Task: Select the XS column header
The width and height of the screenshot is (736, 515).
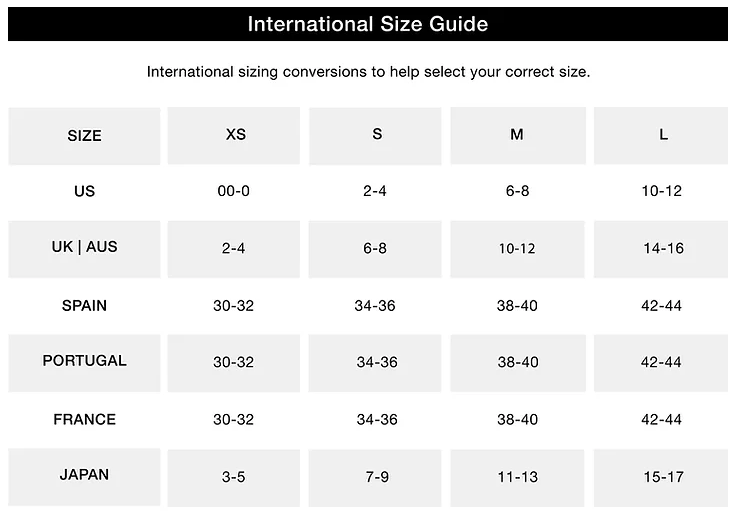Action: 235,134
